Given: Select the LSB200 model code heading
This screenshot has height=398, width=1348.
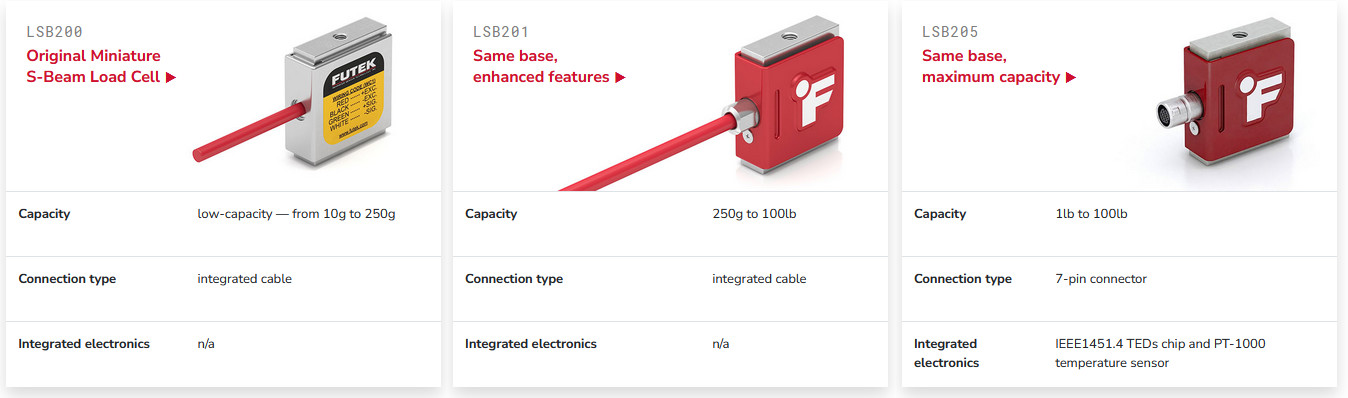Looking at the screenshot, I should click(55, 32).
